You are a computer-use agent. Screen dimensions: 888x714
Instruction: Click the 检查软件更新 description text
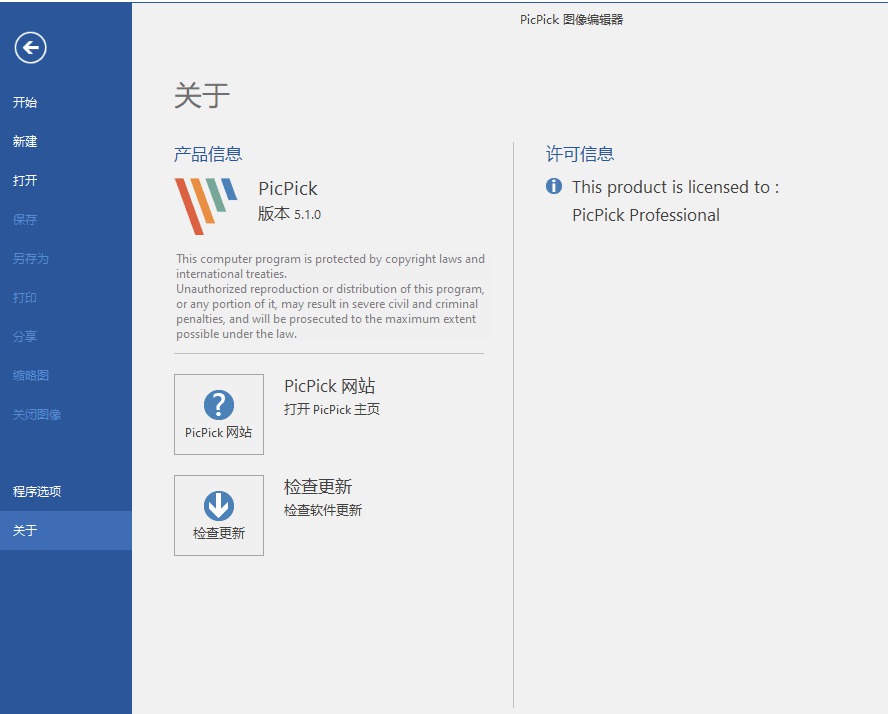[x=323, y=510]
